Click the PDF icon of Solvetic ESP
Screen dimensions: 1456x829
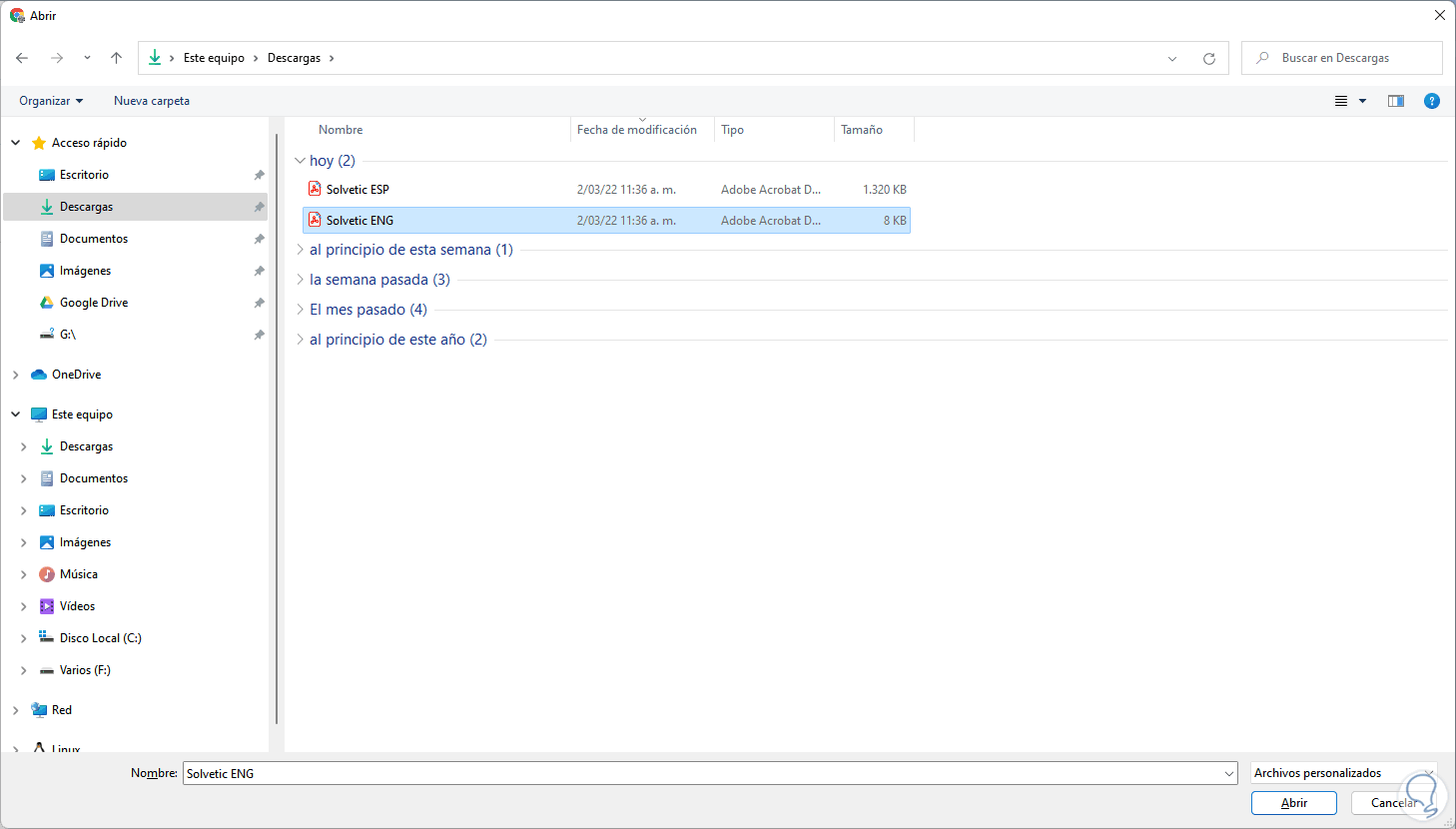[x=315, y=189]
